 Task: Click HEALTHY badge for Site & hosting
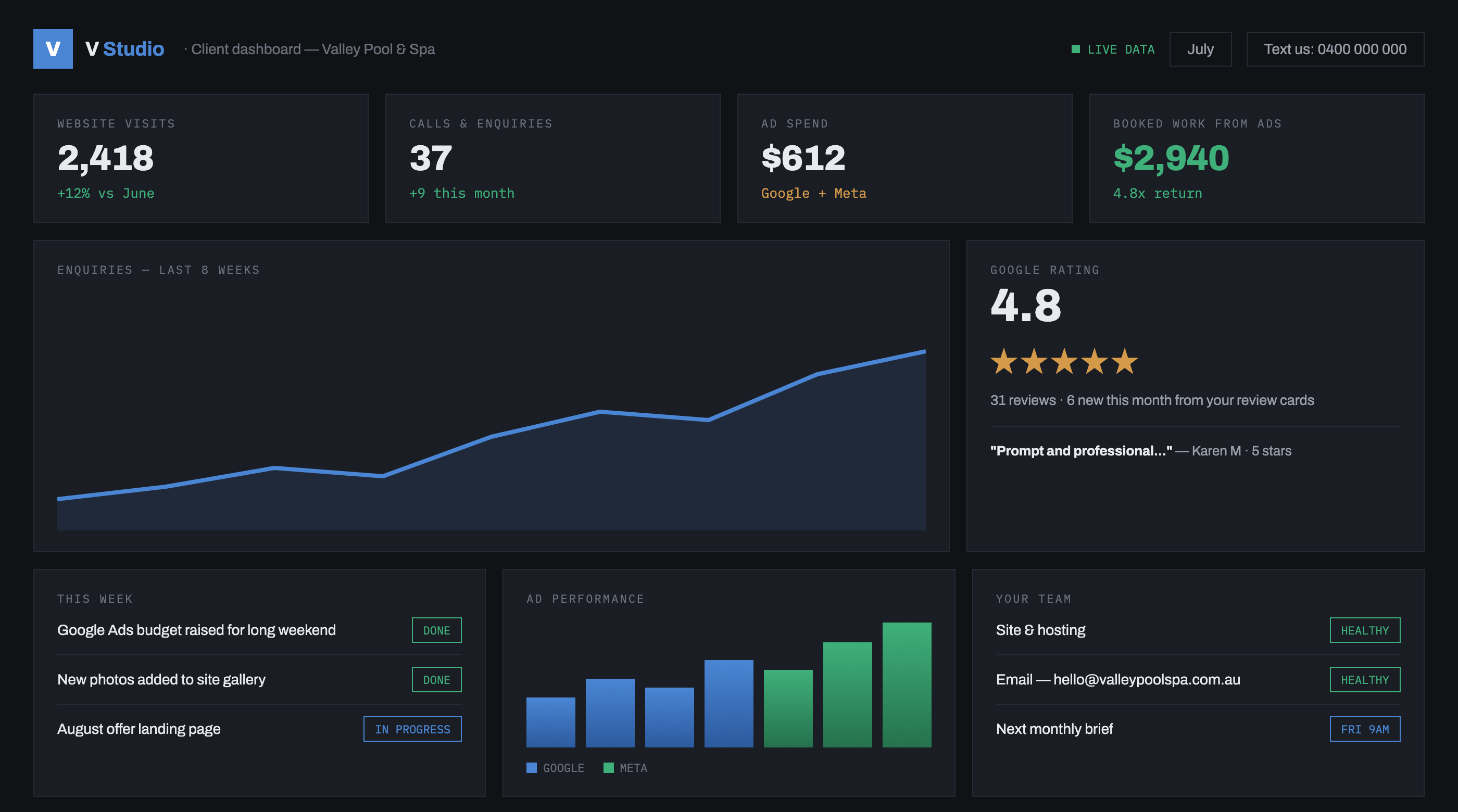click(1365, 630)
